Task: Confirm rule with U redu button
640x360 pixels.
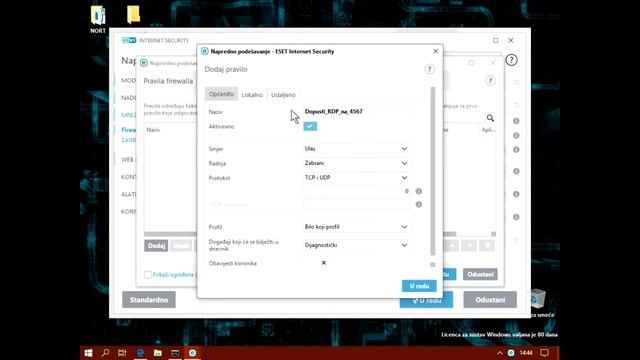Action: [419, 286]
